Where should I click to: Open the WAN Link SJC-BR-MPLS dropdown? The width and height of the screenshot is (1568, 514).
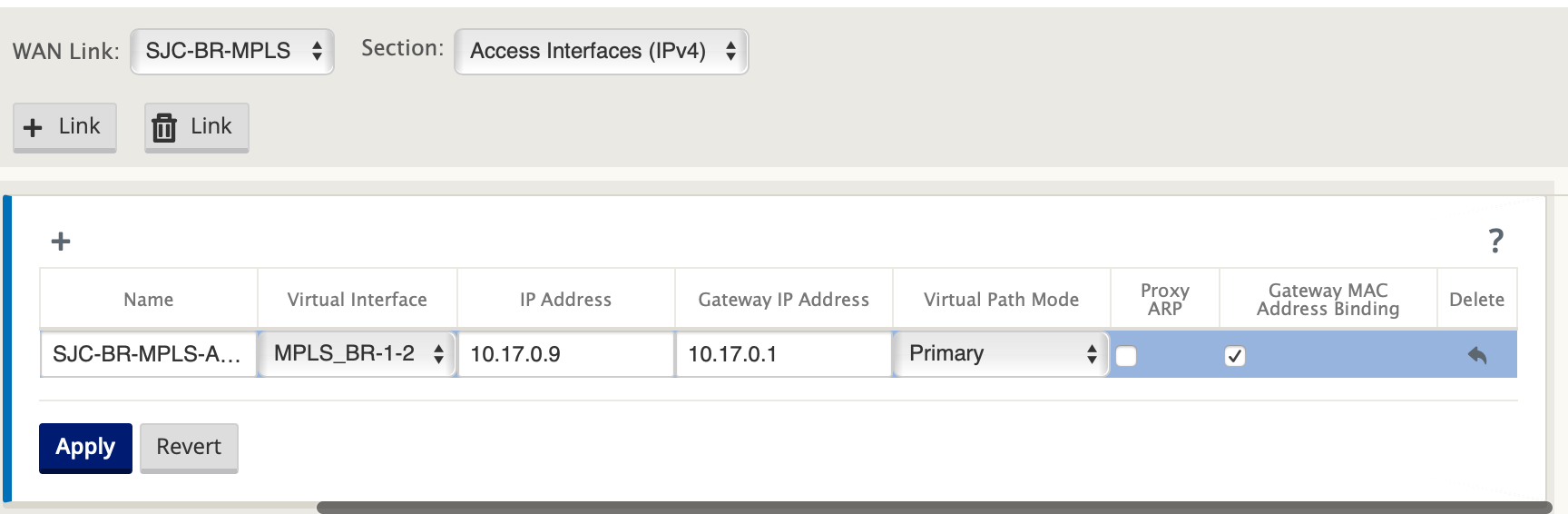pyautogui.click(x=232, y=51)
